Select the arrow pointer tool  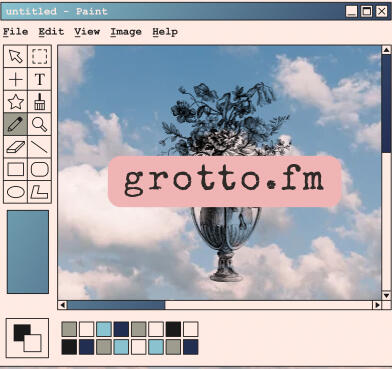[16, 56]
